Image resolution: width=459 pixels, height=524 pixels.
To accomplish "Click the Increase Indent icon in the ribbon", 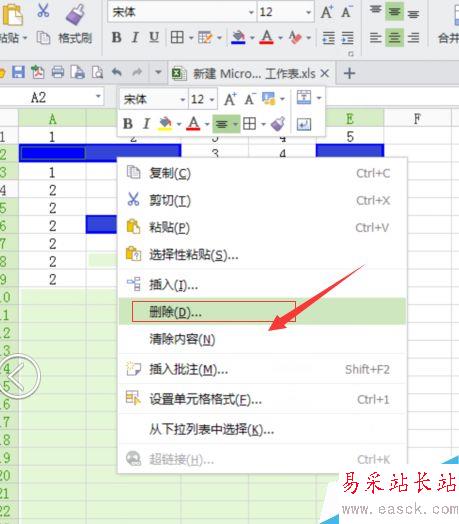I will click(347, 38).
